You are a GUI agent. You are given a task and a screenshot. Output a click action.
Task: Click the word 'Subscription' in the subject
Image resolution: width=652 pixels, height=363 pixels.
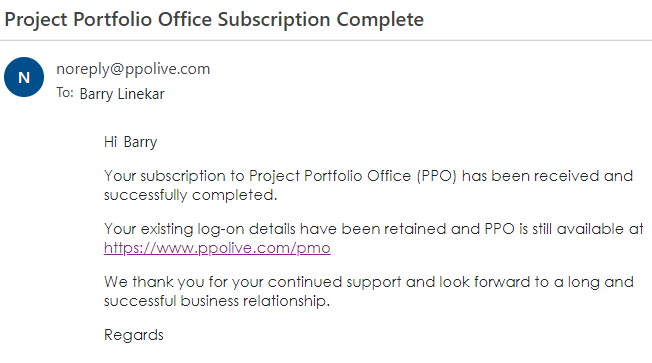tap(274, 20)
